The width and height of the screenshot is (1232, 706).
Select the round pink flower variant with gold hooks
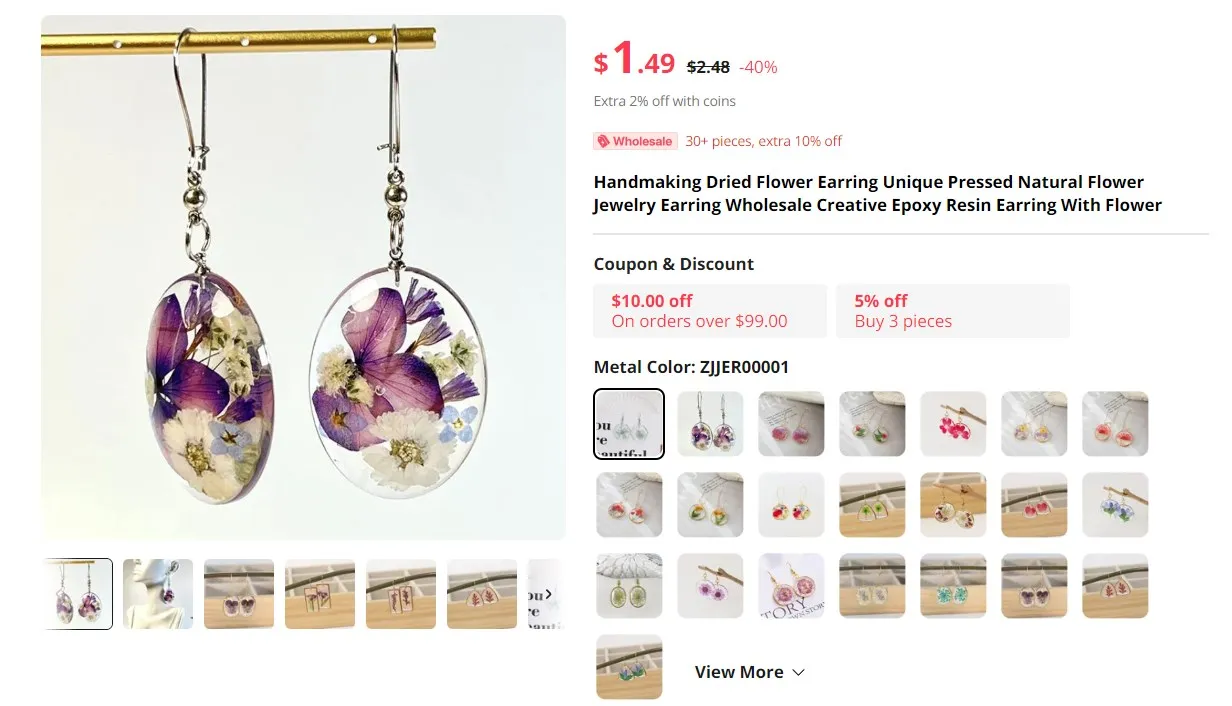[791, 586]
